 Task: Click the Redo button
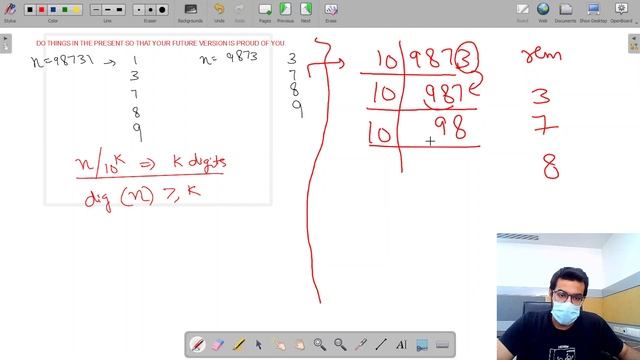pos(240,12)
